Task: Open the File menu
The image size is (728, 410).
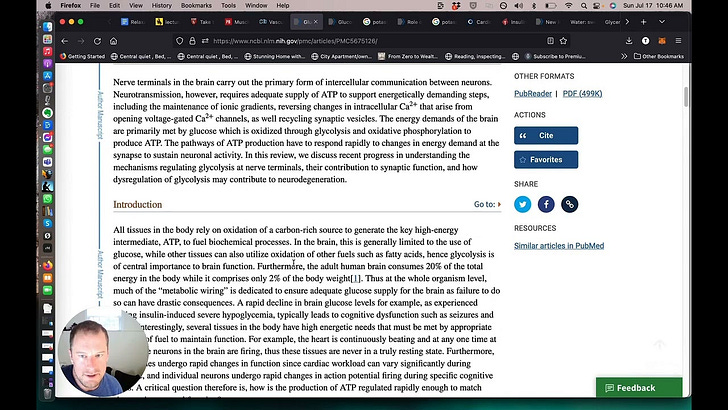Action: pyautogui.click(x=95, y=6)
